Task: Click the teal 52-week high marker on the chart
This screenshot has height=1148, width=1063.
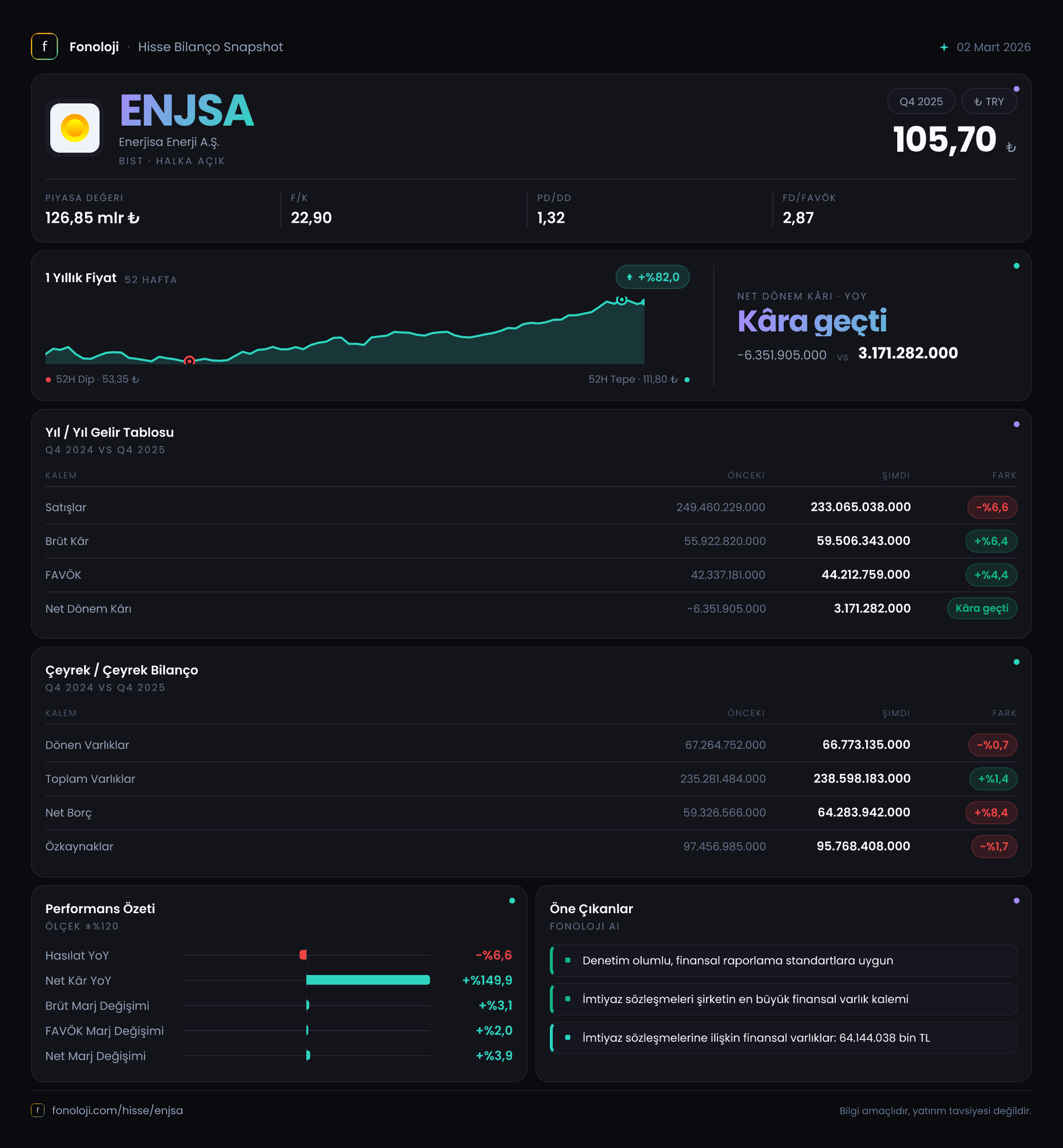Action: pos(622,300)
